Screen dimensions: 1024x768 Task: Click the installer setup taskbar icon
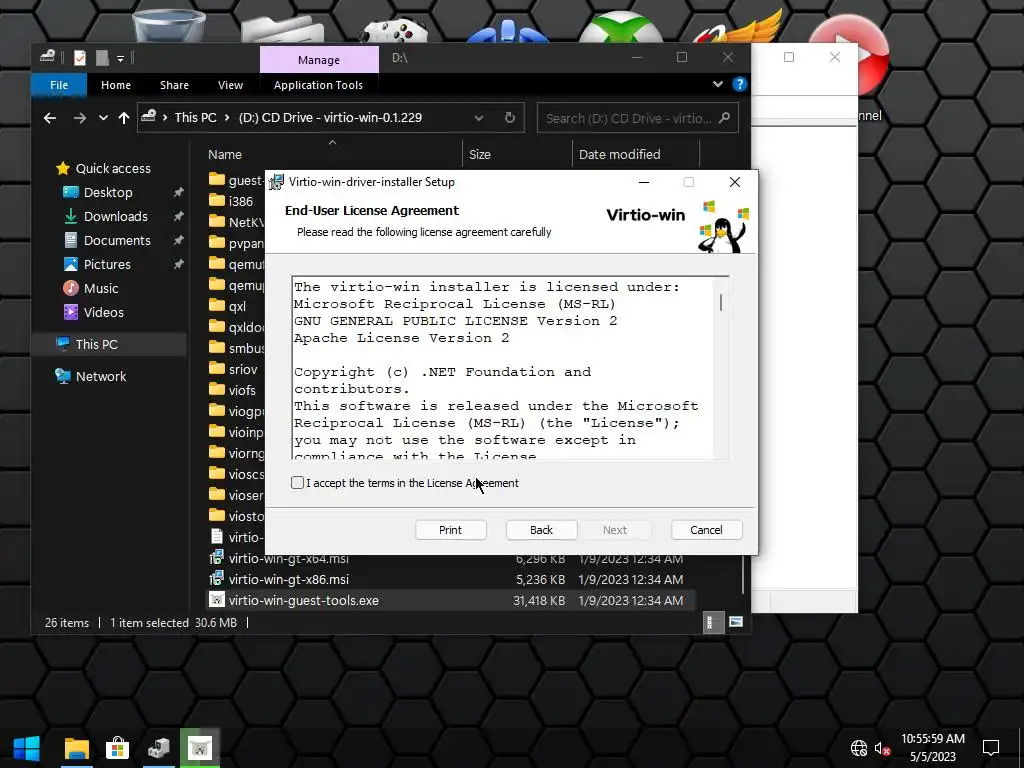[x=159, y=748]
